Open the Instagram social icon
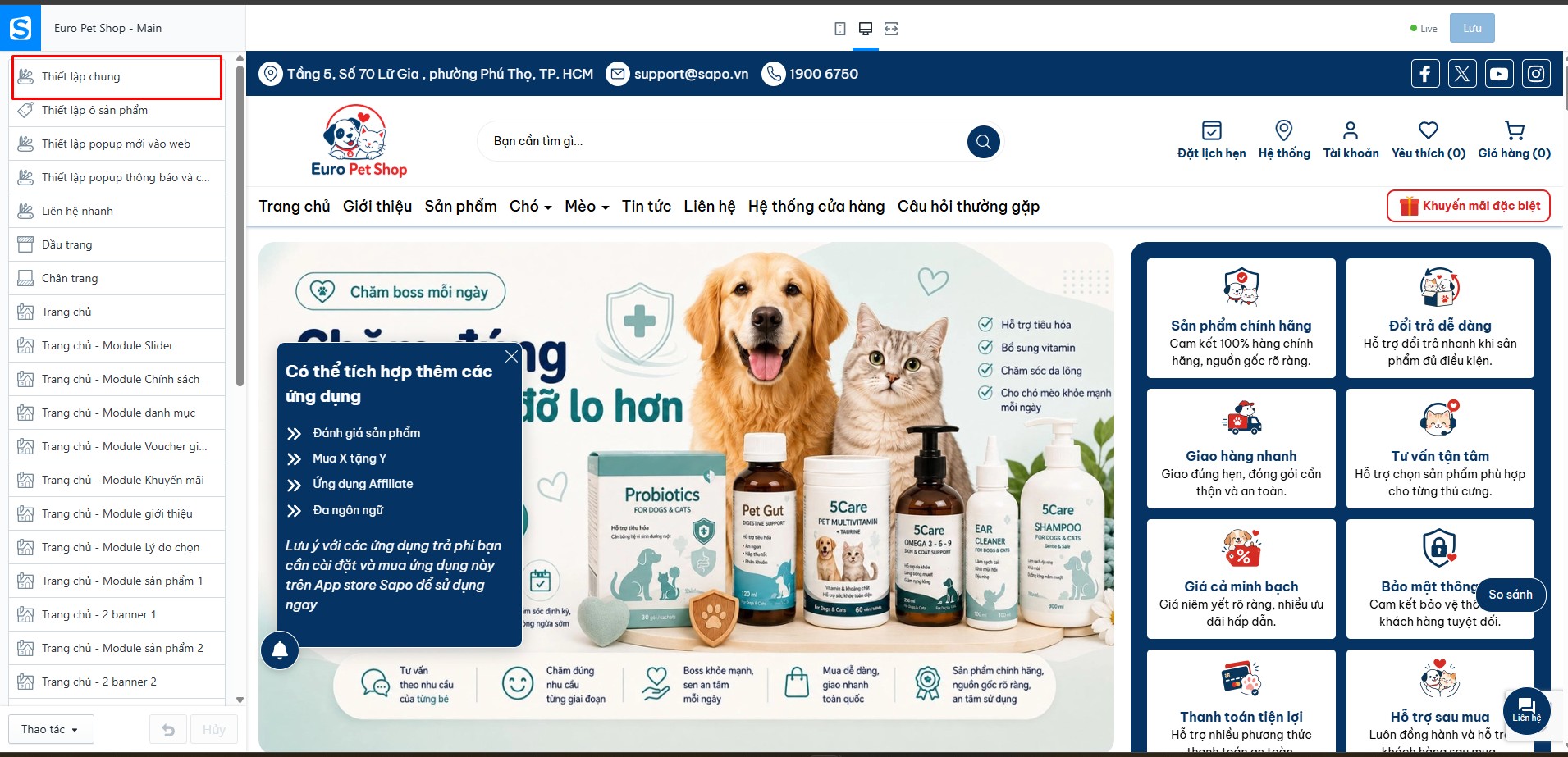 tap(1536, 74)
